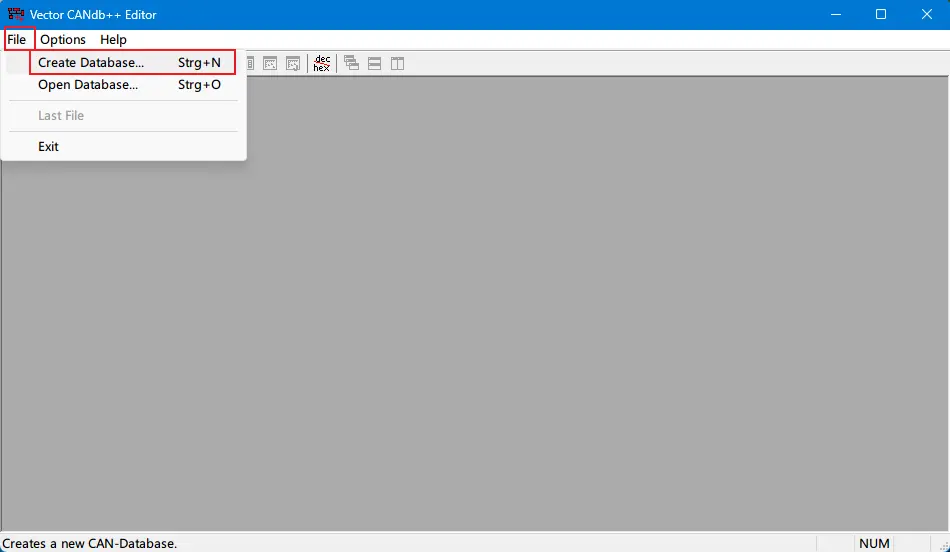
Task: Maximize the CANdb++ Editor window
Action: coord(882,15)
